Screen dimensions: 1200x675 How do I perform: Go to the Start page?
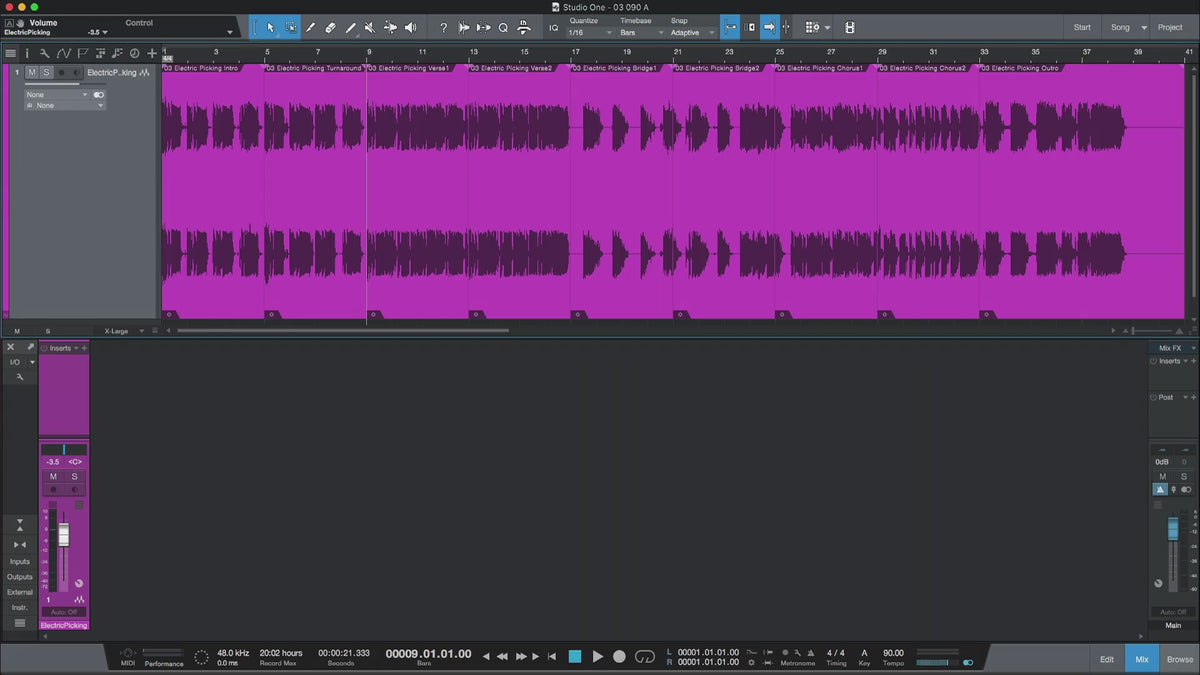click(1082, 27)
